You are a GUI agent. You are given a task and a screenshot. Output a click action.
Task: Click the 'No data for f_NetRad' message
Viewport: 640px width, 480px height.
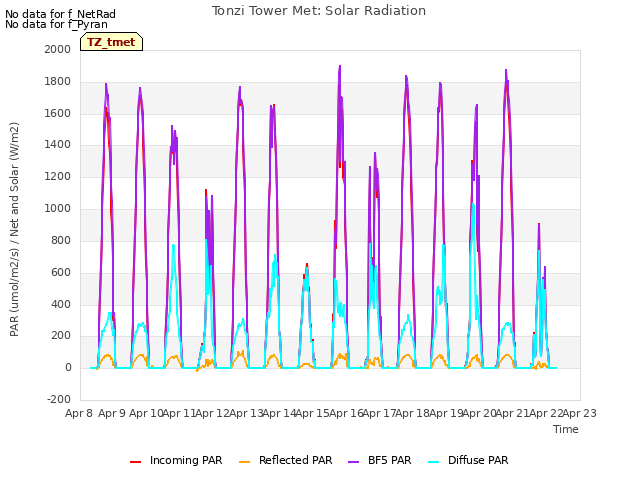60,14
